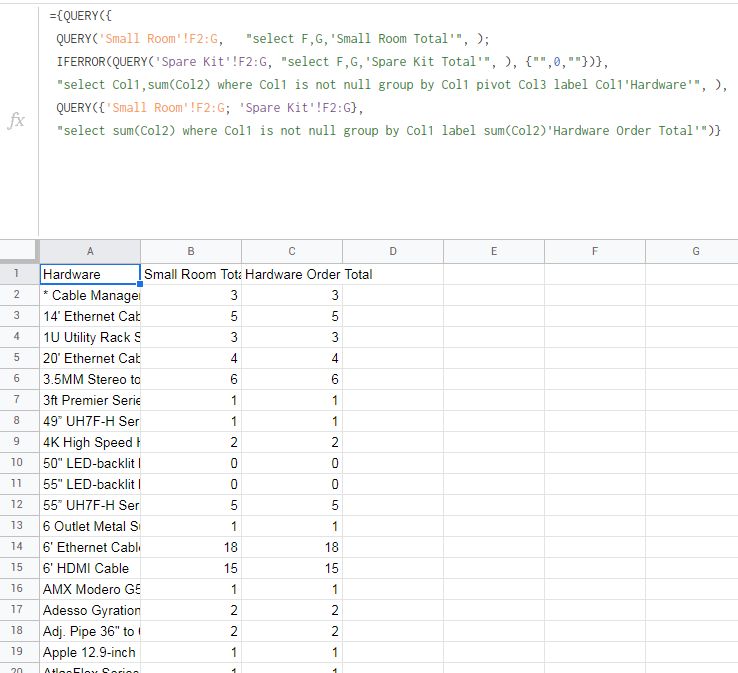Click the '4K High Speed' cell

pyautogui.click(x=90, y=442)
